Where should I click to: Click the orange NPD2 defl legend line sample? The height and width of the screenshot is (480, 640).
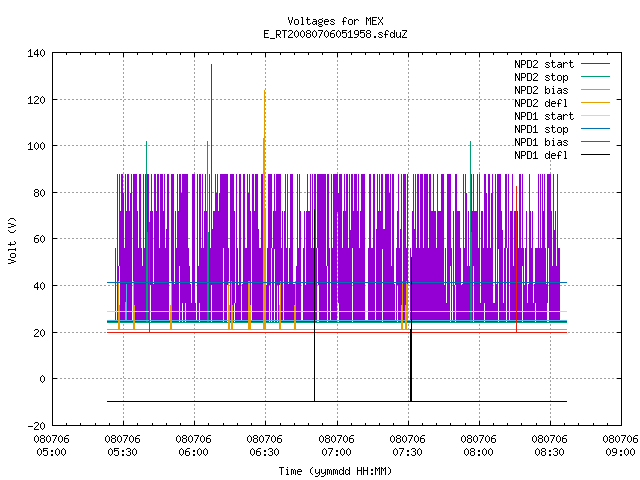pyautogui.click(x=595, y=103)
